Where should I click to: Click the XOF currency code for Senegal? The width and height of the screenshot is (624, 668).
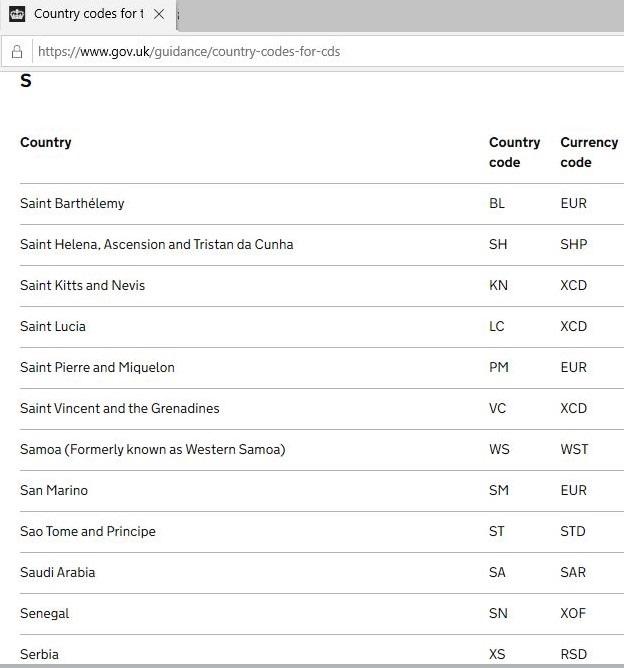[574, 613]
